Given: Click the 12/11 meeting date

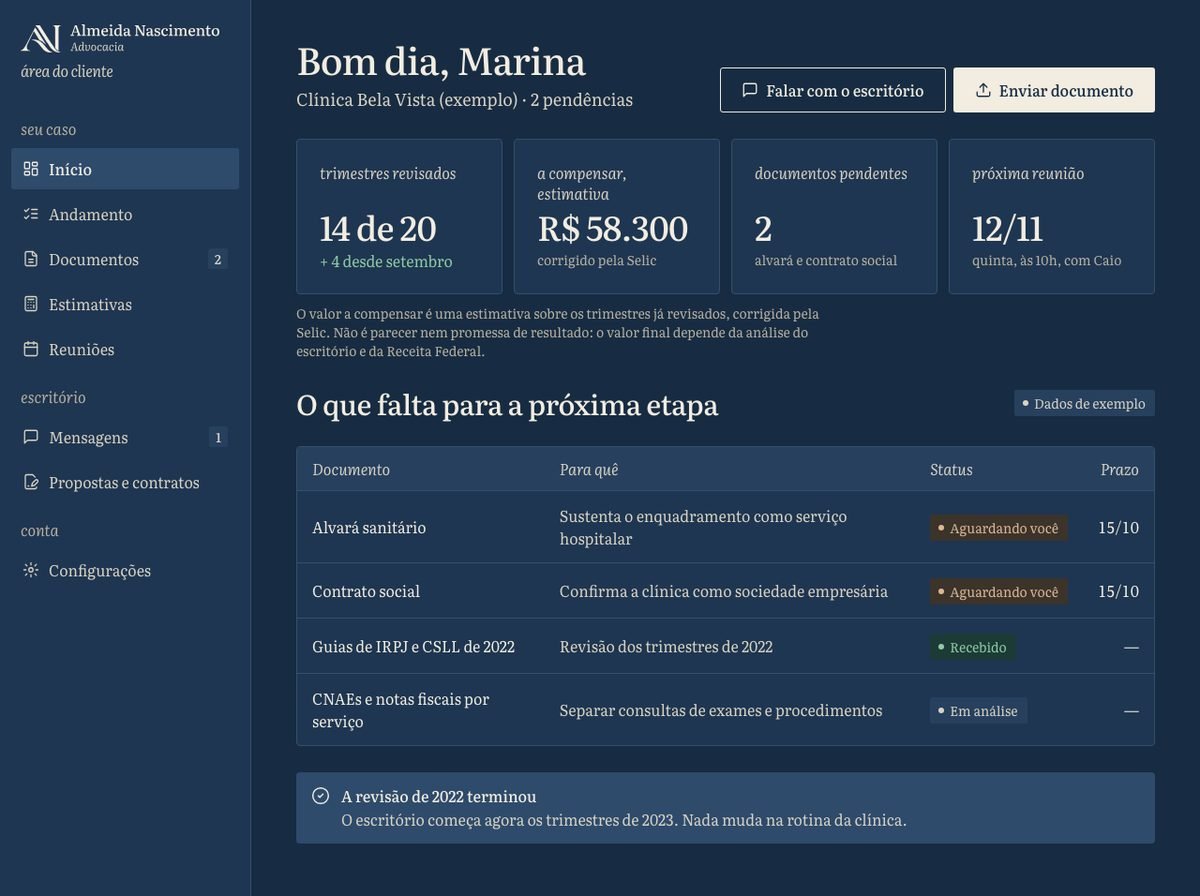Looking at the screenshot, I should [1008, 228].
